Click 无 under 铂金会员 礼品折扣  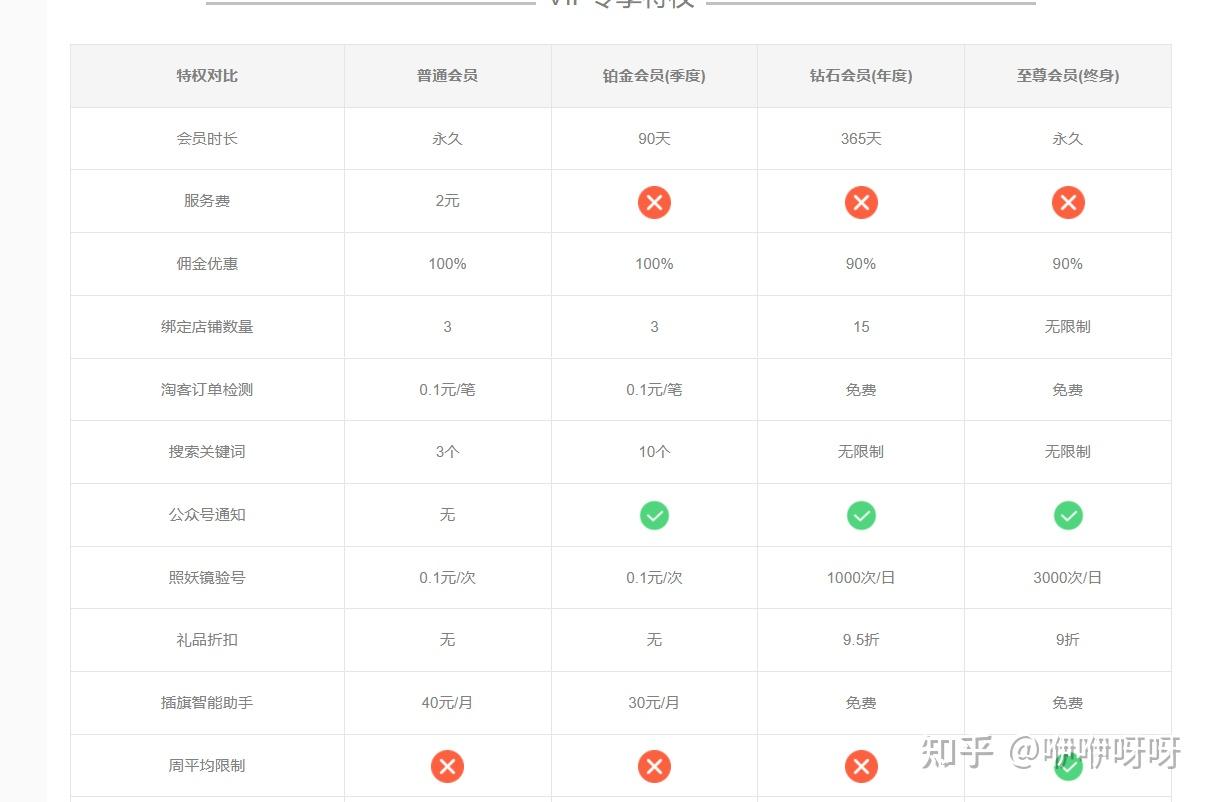pos(654,640)
